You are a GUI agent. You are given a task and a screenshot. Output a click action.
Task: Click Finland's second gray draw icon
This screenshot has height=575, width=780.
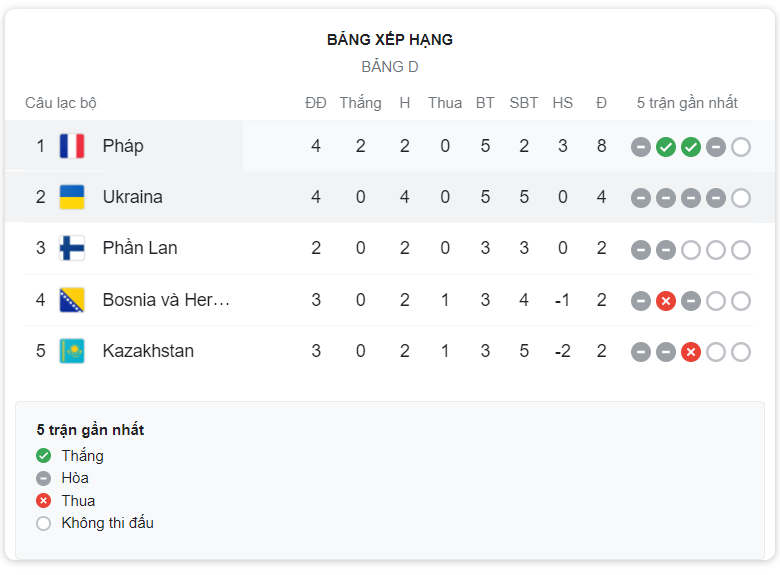[666, 250]
